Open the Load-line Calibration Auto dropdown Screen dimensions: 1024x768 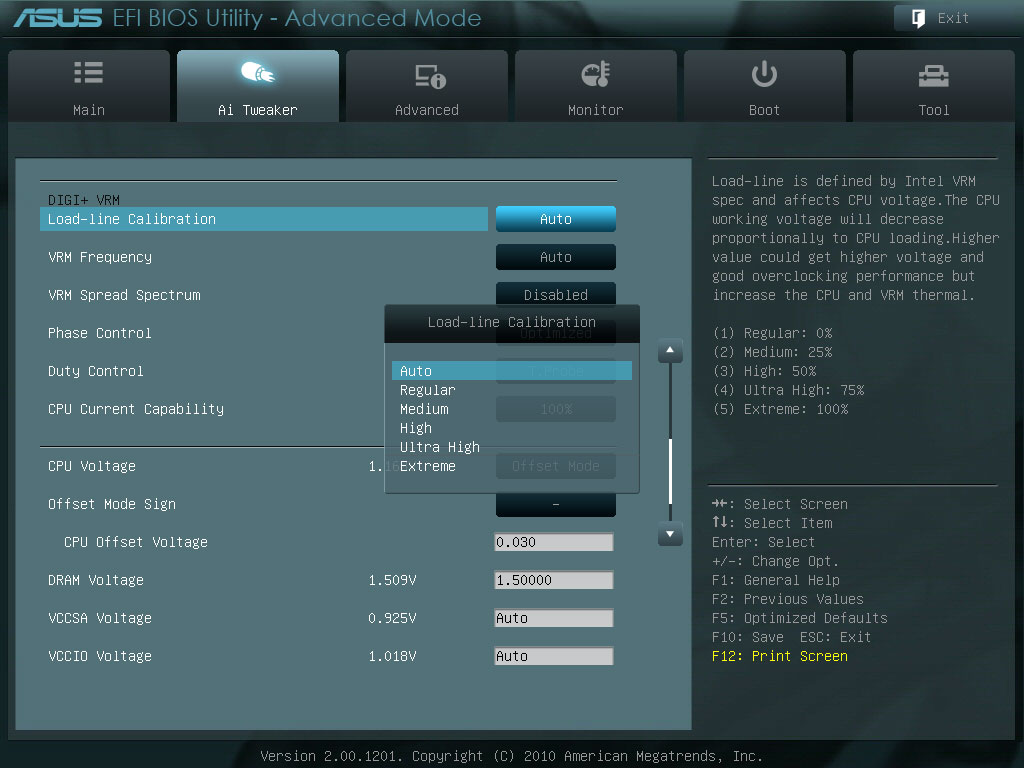click(x=556, y=219)
